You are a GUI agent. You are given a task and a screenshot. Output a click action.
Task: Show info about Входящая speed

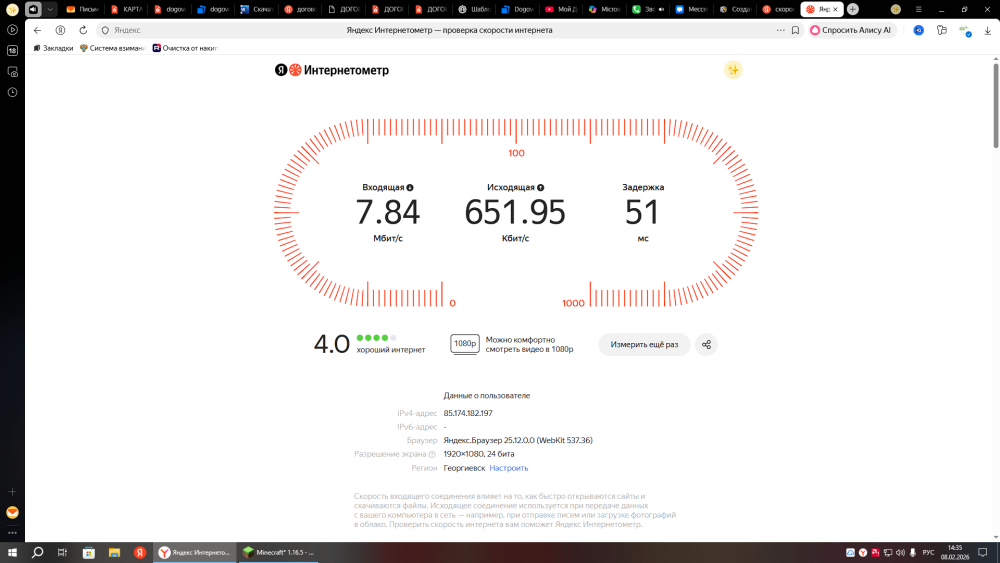click(410, 187)
